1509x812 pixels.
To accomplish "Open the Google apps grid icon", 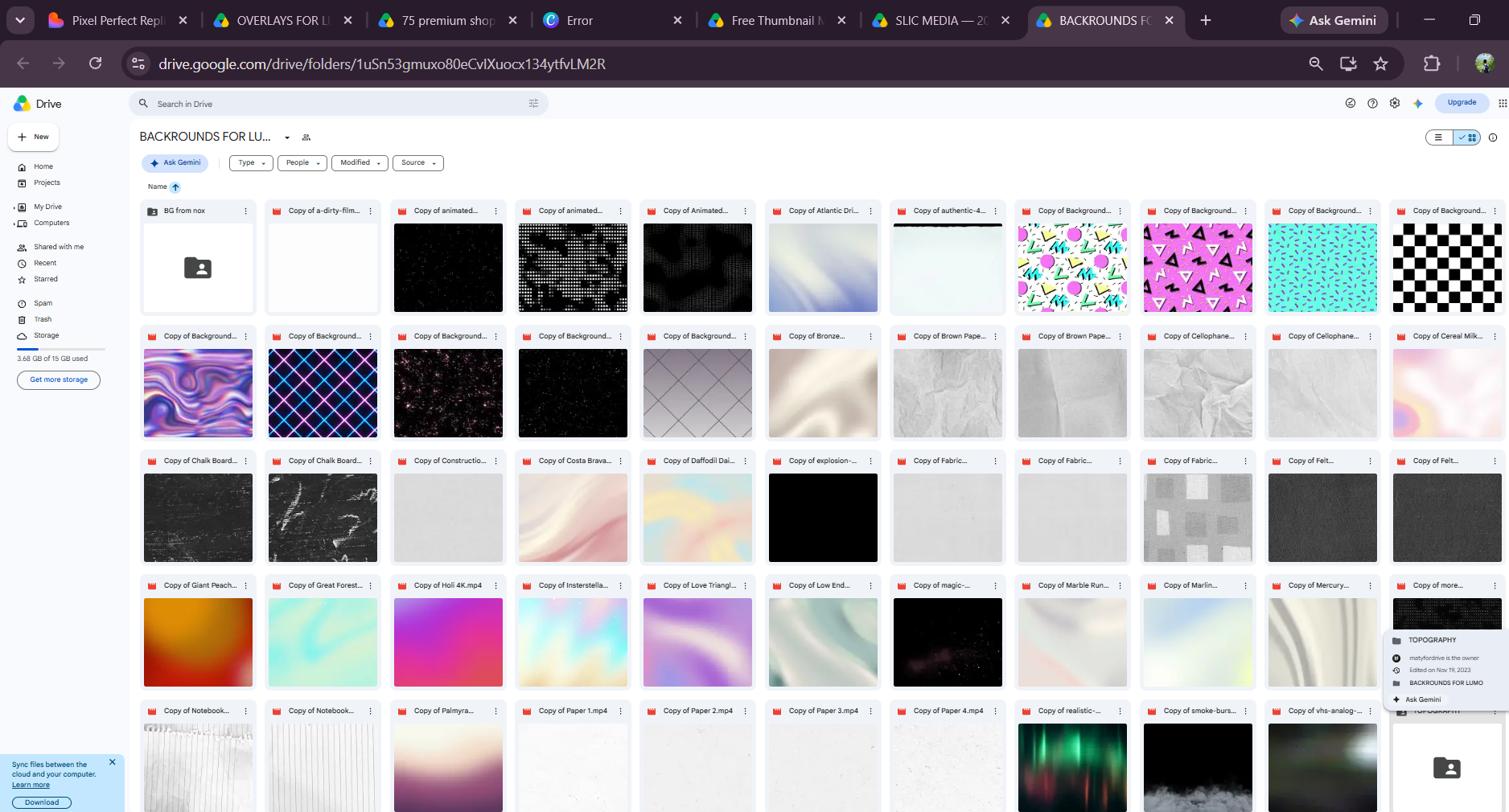I will coord(1502,103).
